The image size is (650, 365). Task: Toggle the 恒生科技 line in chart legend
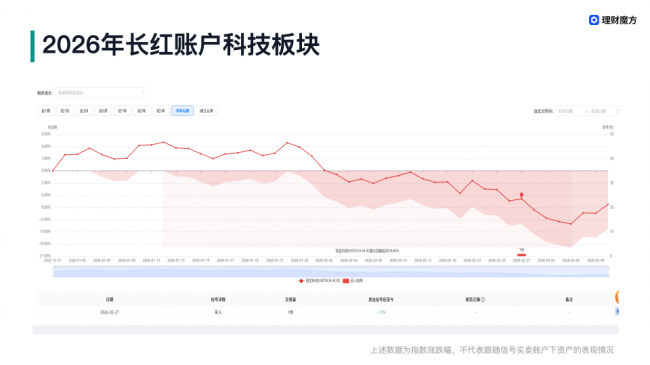tap(319, 281)
